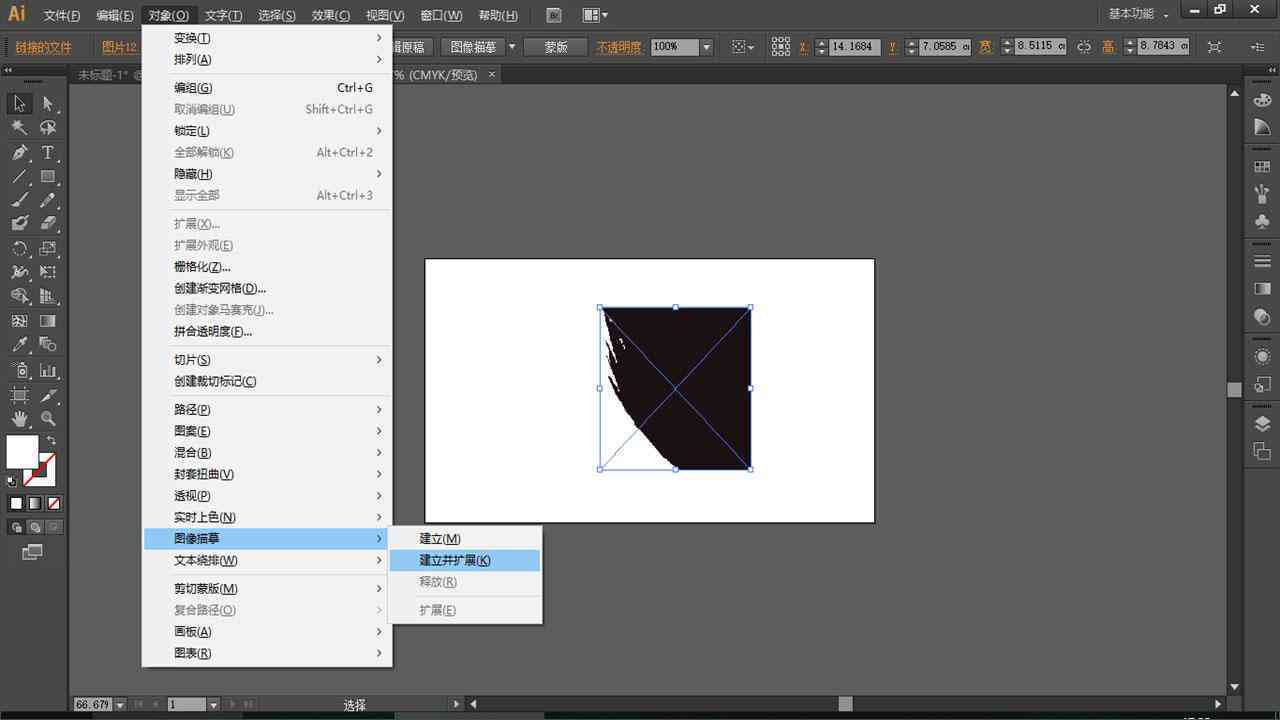
Task: Click 栅格化(Z)... menu entry
Action: pyautogui.click(x=267, y=267)
